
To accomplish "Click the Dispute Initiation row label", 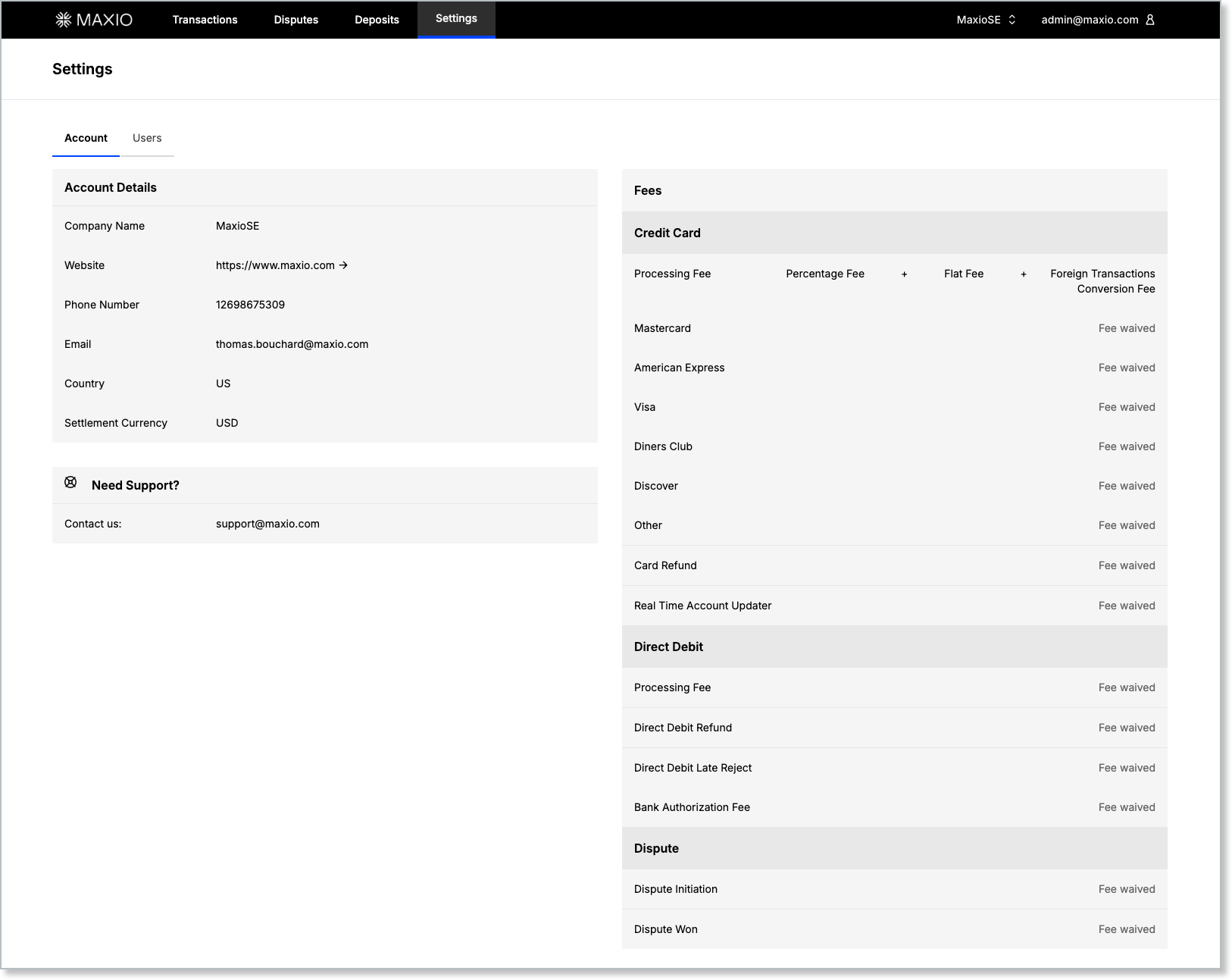I will (676, 889).
